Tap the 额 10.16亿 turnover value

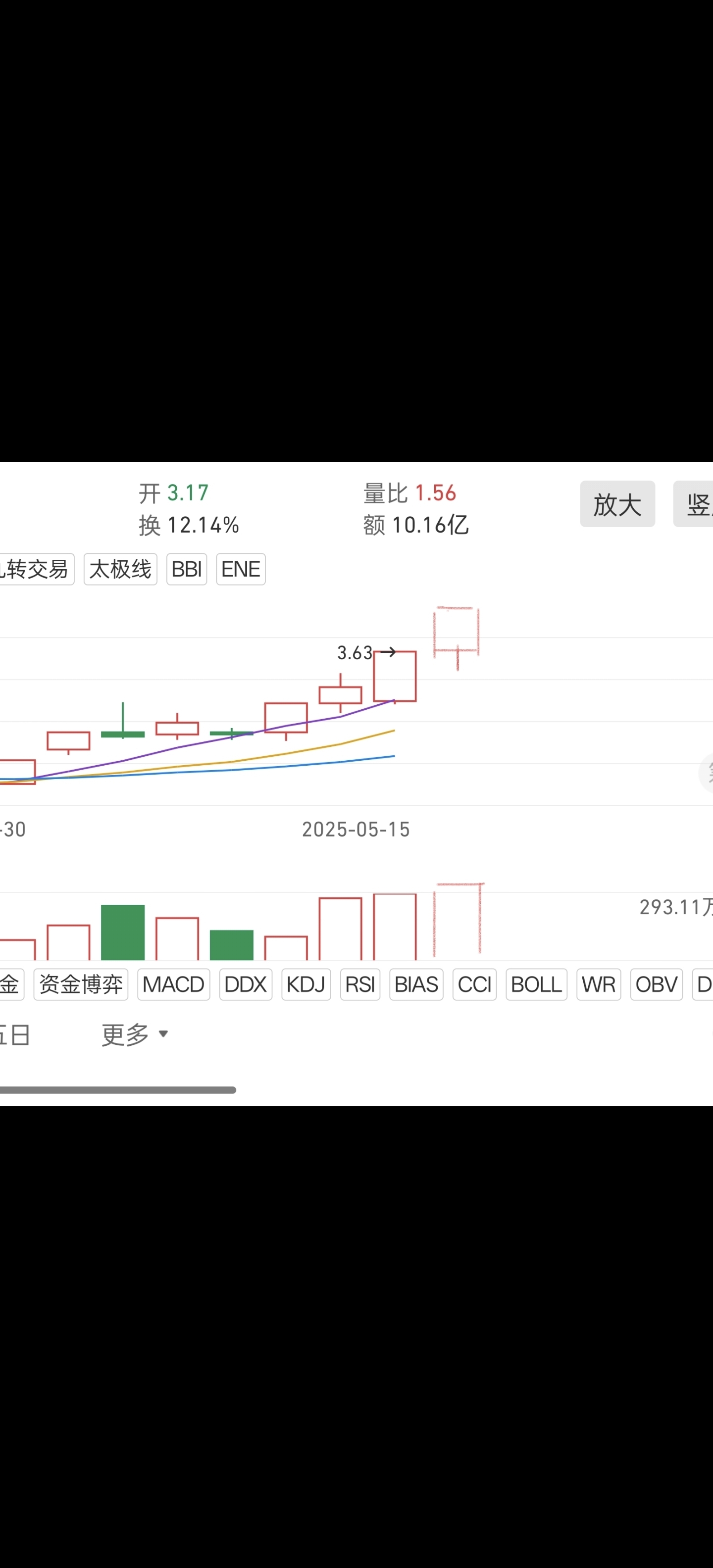[416, 525]
